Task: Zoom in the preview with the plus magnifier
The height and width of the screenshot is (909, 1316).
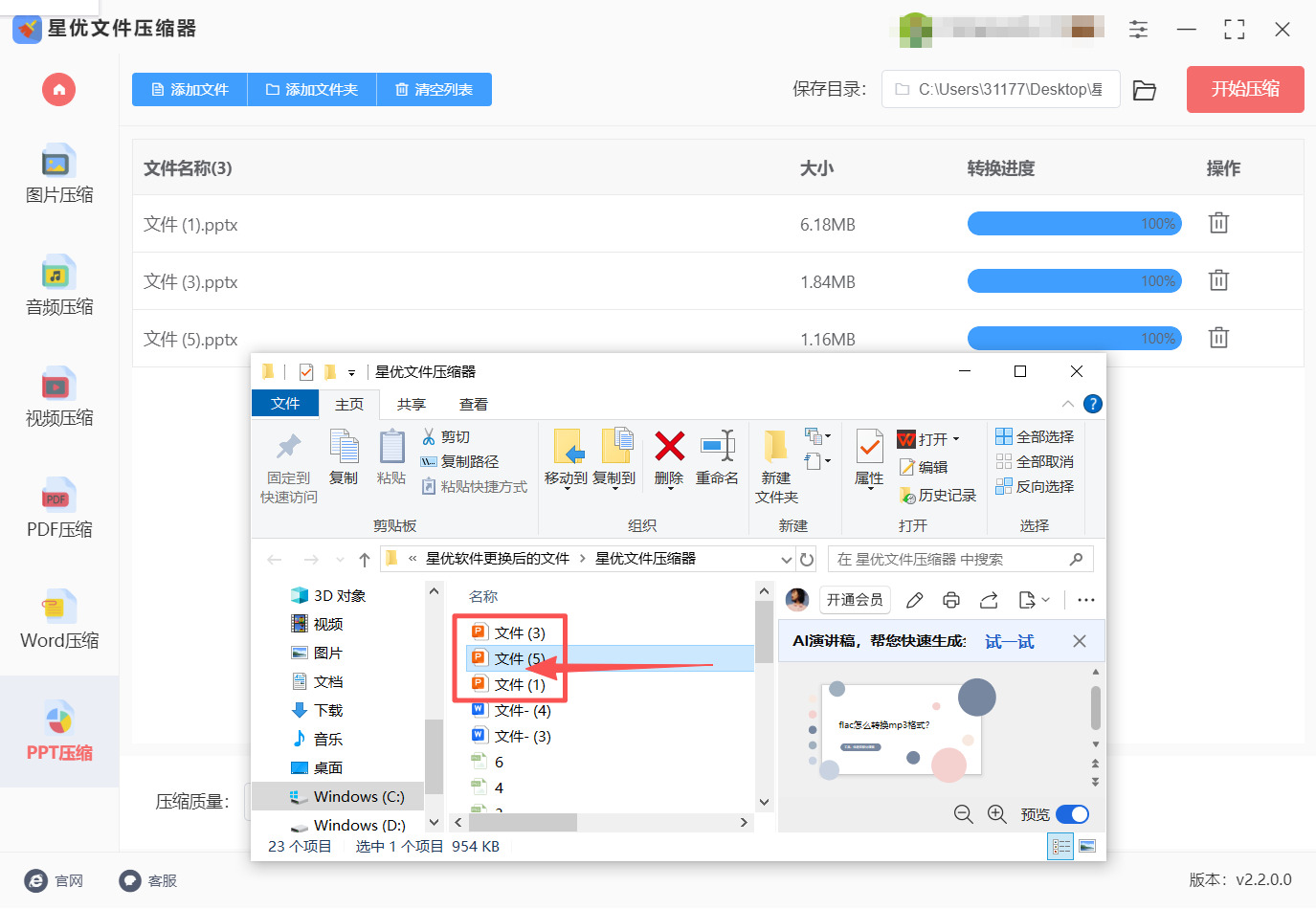Action: pyautogui.click(x=997, y=814)
